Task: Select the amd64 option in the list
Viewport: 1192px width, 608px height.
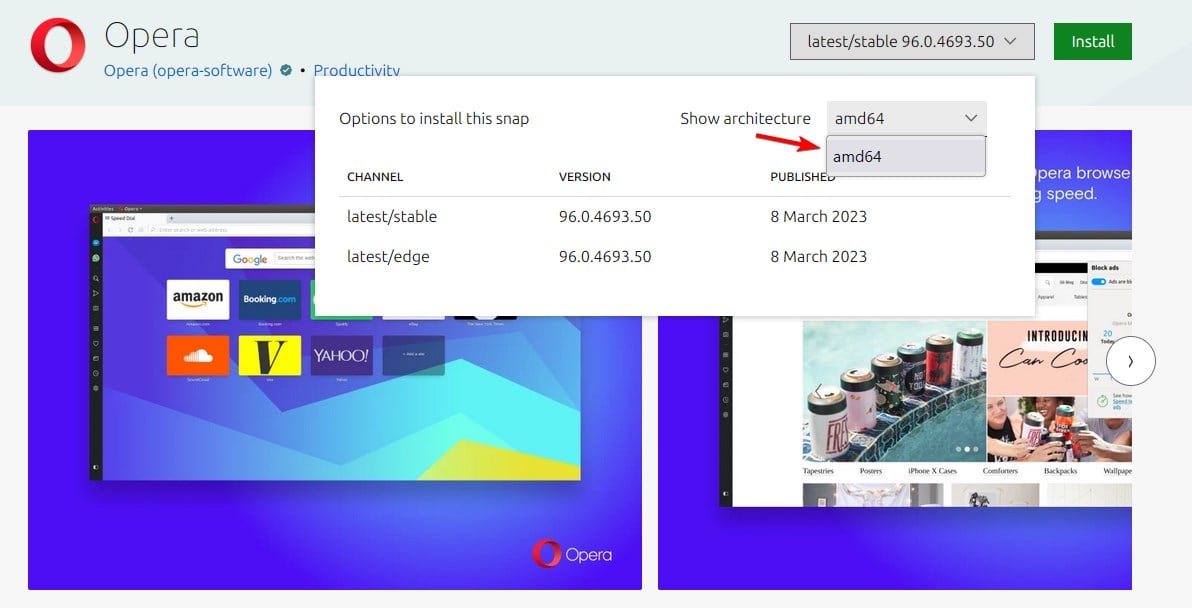Action: [x=906, y=157]
